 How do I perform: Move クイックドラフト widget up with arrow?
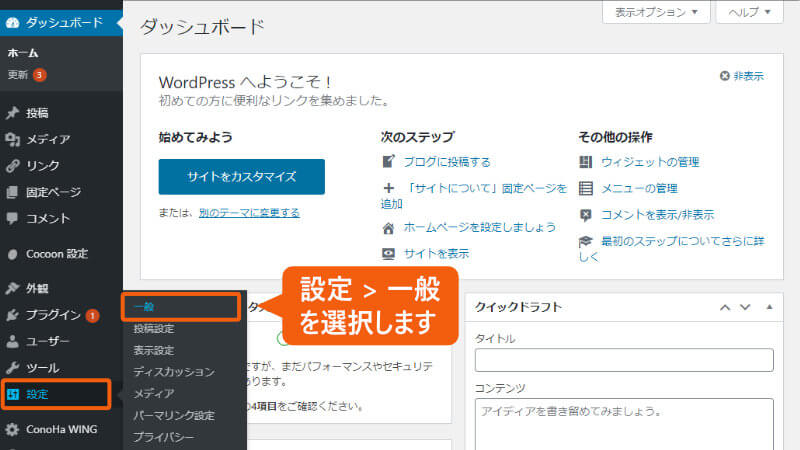point(725,307)
